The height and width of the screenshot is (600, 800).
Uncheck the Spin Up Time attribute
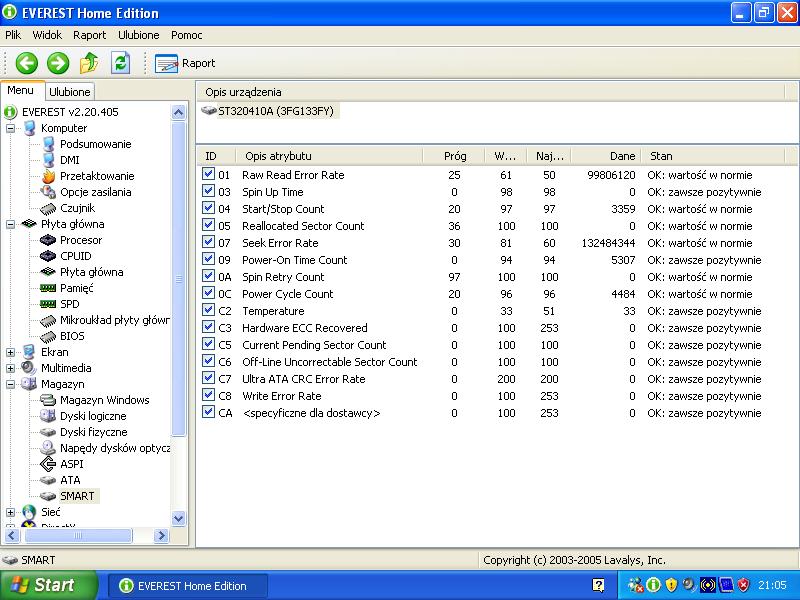[208, 191]
